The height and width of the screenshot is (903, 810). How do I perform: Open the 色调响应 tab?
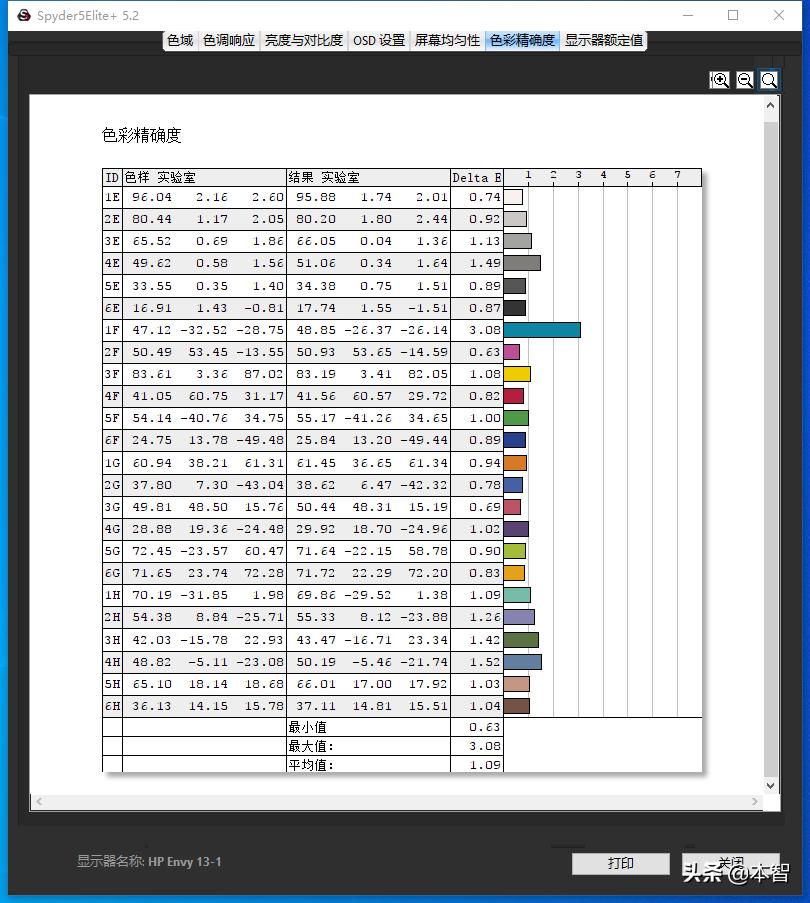(x=229, y=41)
